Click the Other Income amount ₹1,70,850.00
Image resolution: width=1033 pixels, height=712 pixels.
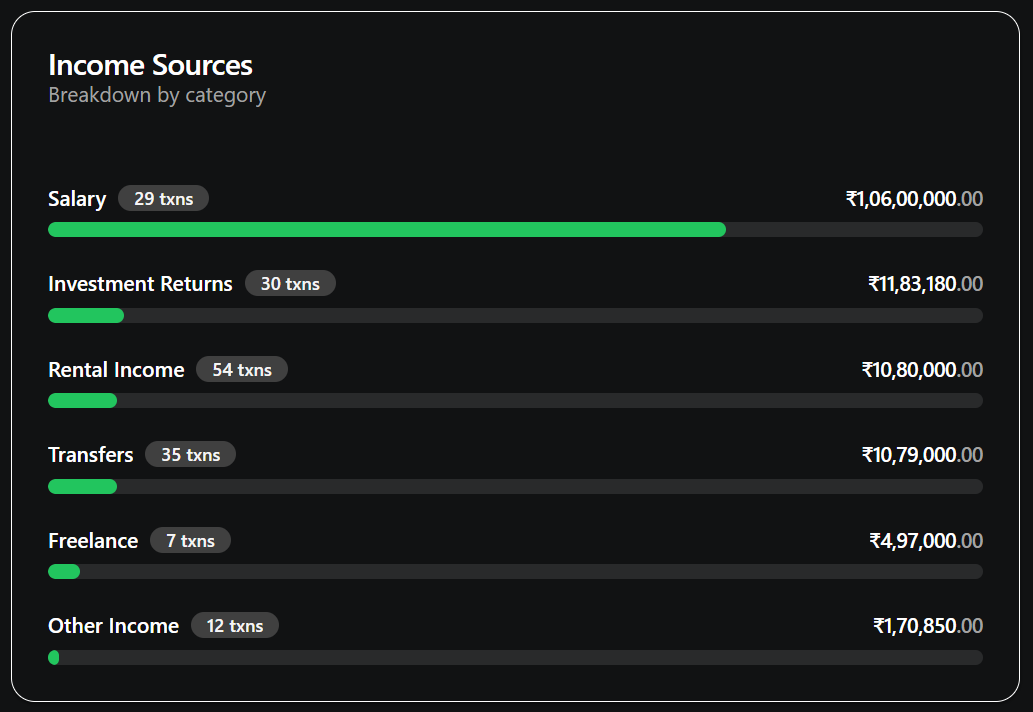pos(928,626)
